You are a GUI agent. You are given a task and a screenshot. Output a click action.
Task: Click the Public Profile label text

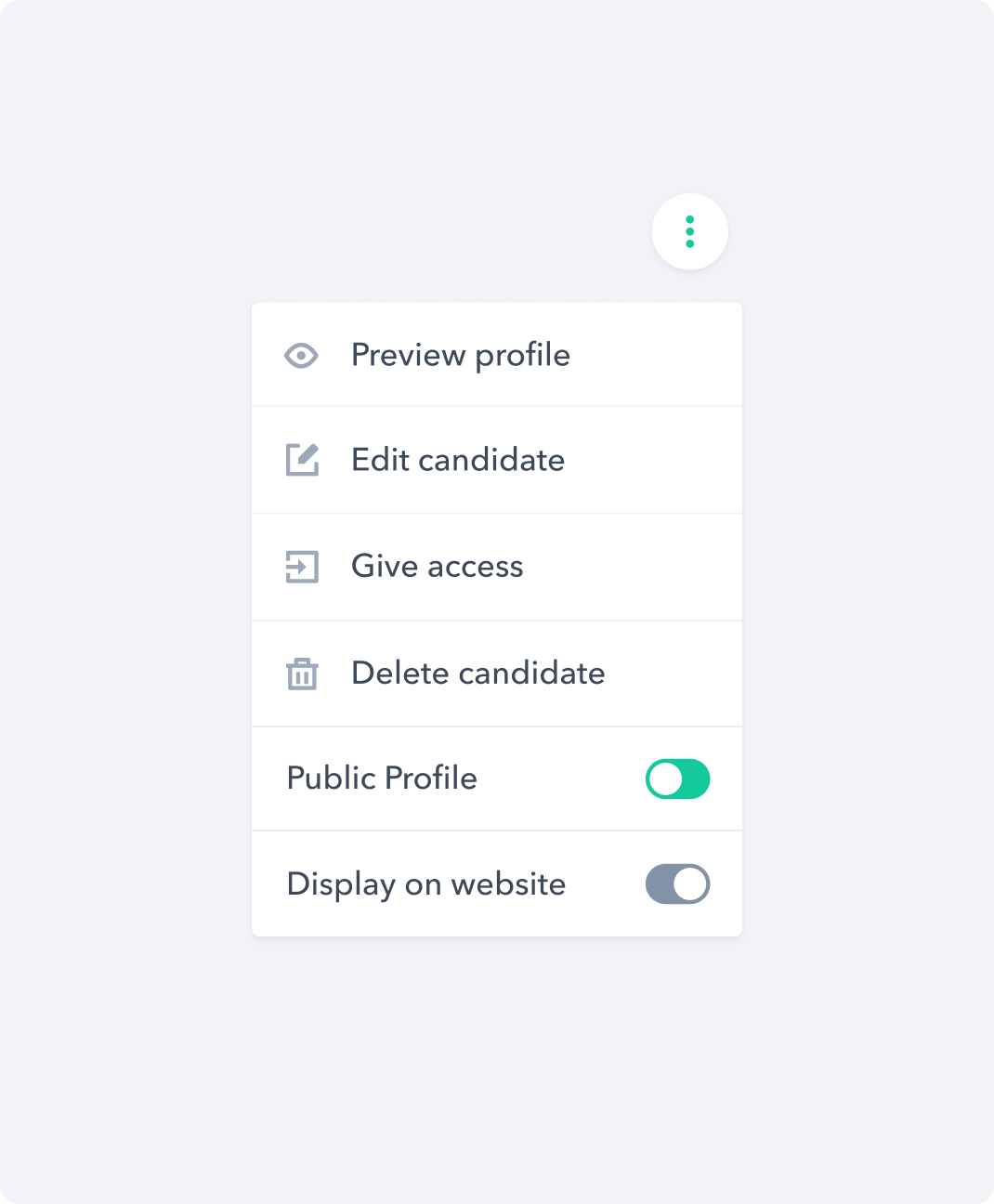pos(382,779)
